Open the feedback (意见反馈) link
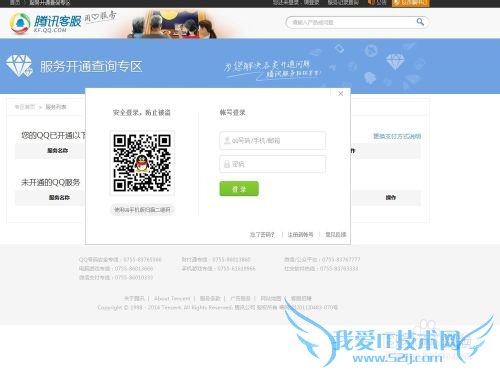 336,235
